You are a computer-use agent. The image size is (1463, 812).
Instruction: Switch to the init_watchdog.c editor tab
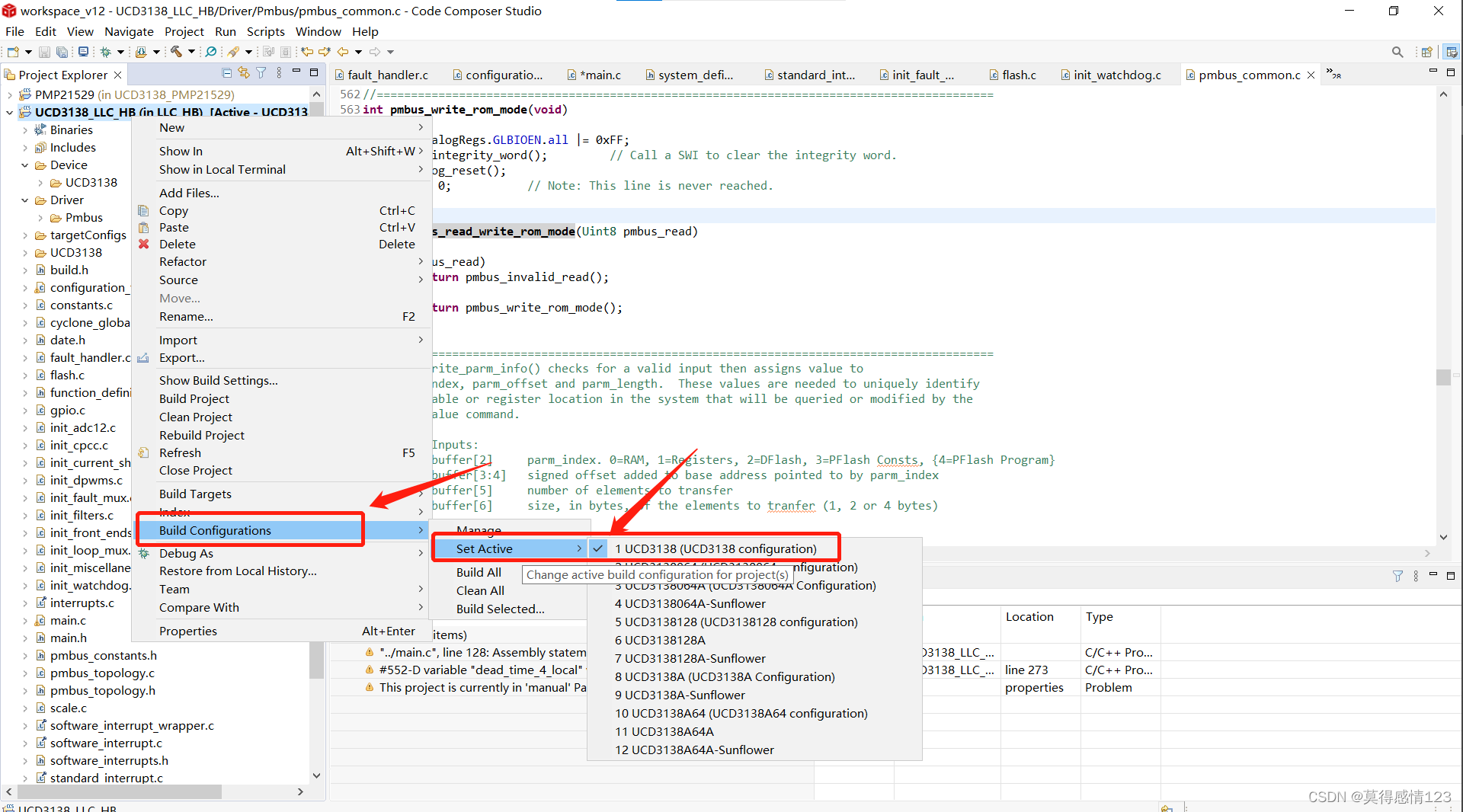1111,75
